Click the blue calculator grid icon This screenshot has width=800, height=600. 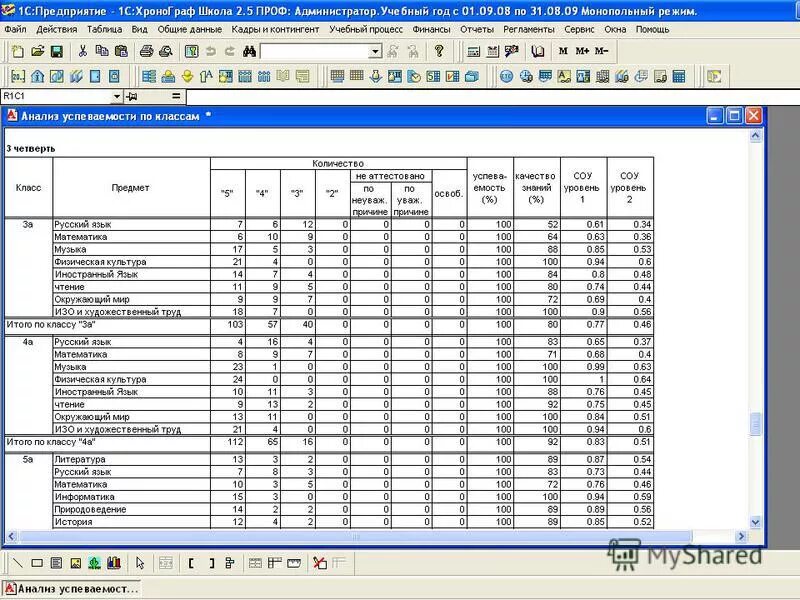(x=679, y=77)
